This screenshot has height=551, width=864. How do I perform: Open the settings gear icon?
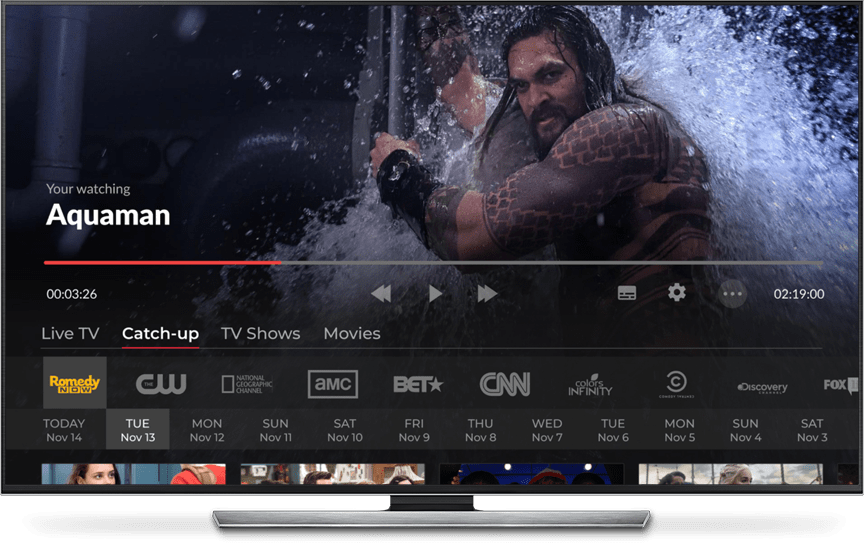tap(677, 293)
